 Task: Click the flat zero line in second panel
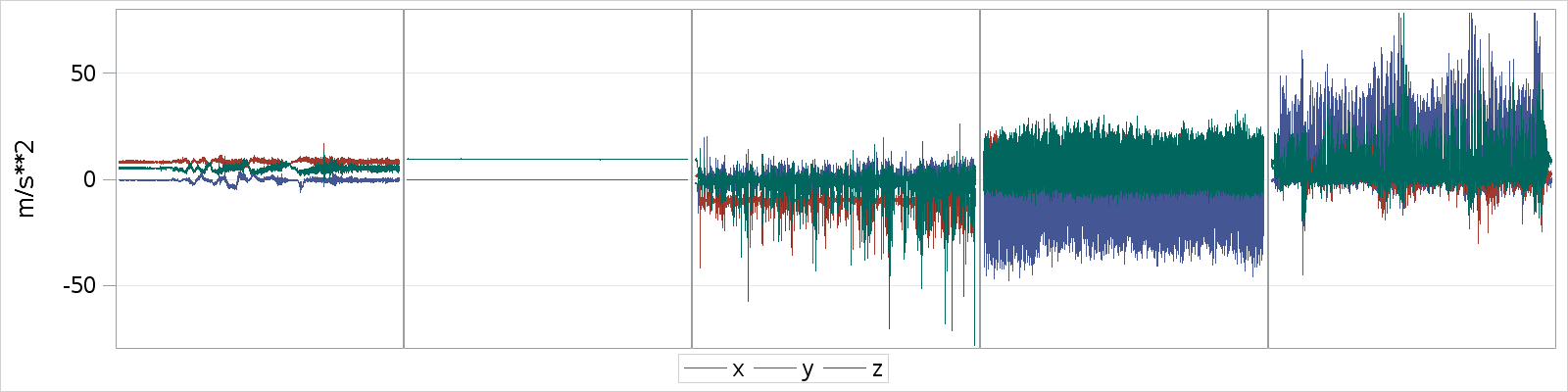tap(547, 179)
